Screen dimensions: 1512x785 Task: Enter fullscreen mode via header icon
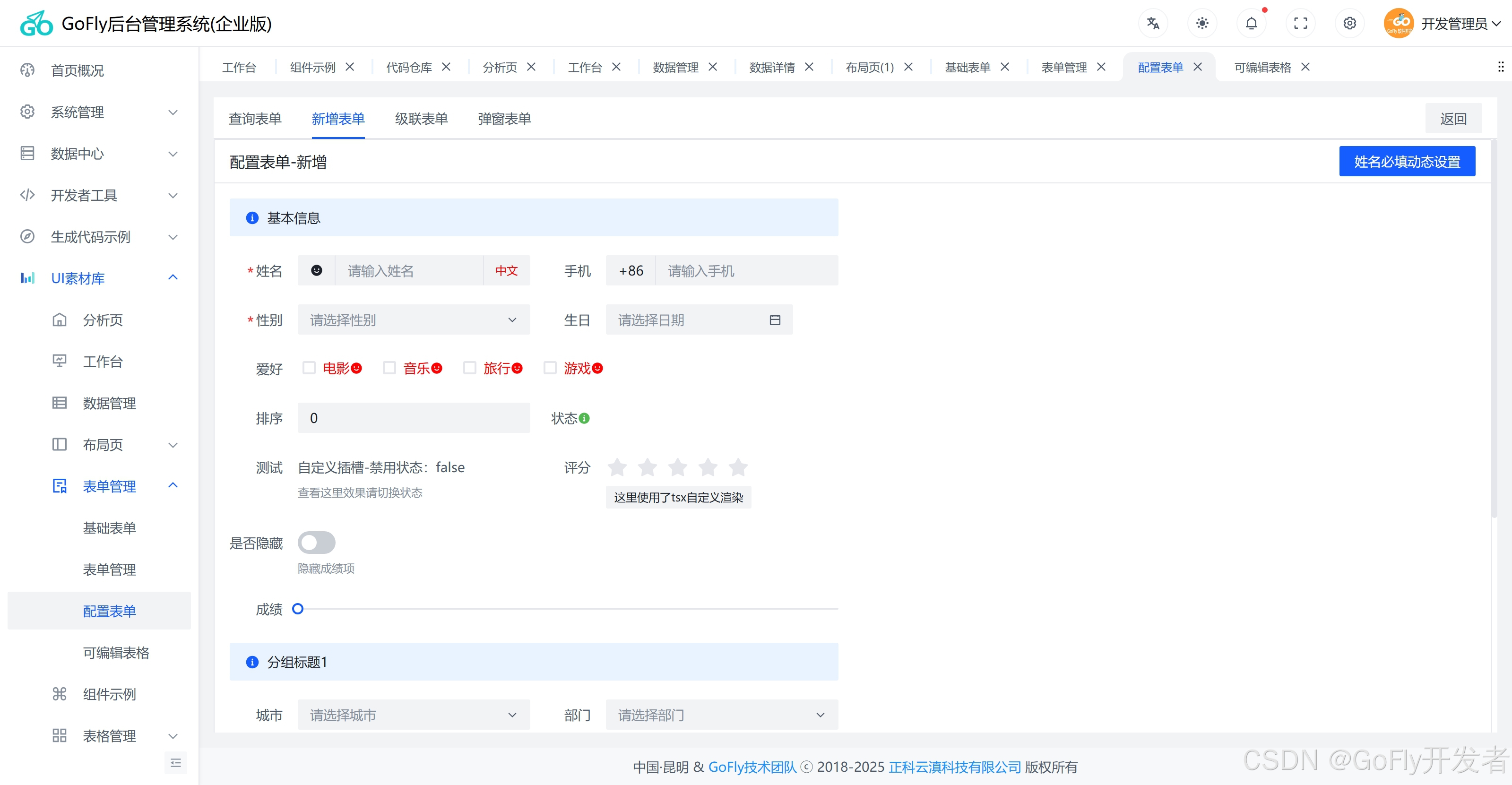(x=1301, y=24)
